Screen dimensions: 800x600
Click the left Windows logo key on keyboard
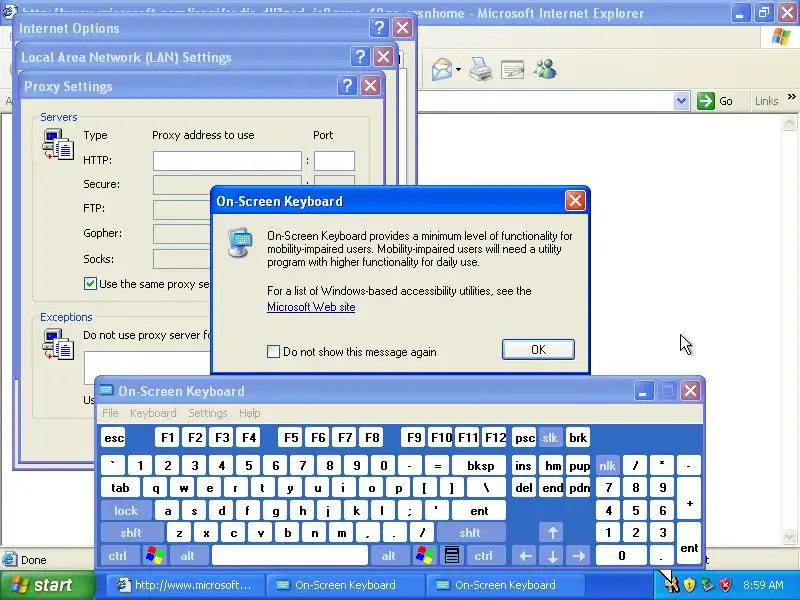click(x=155, y=555)
